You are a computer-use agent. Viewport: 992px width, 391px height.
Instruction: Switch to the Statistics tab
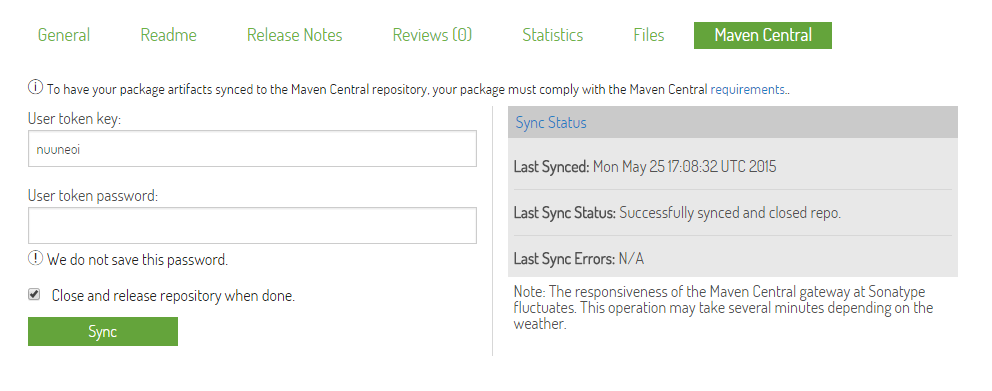(552, 35)
